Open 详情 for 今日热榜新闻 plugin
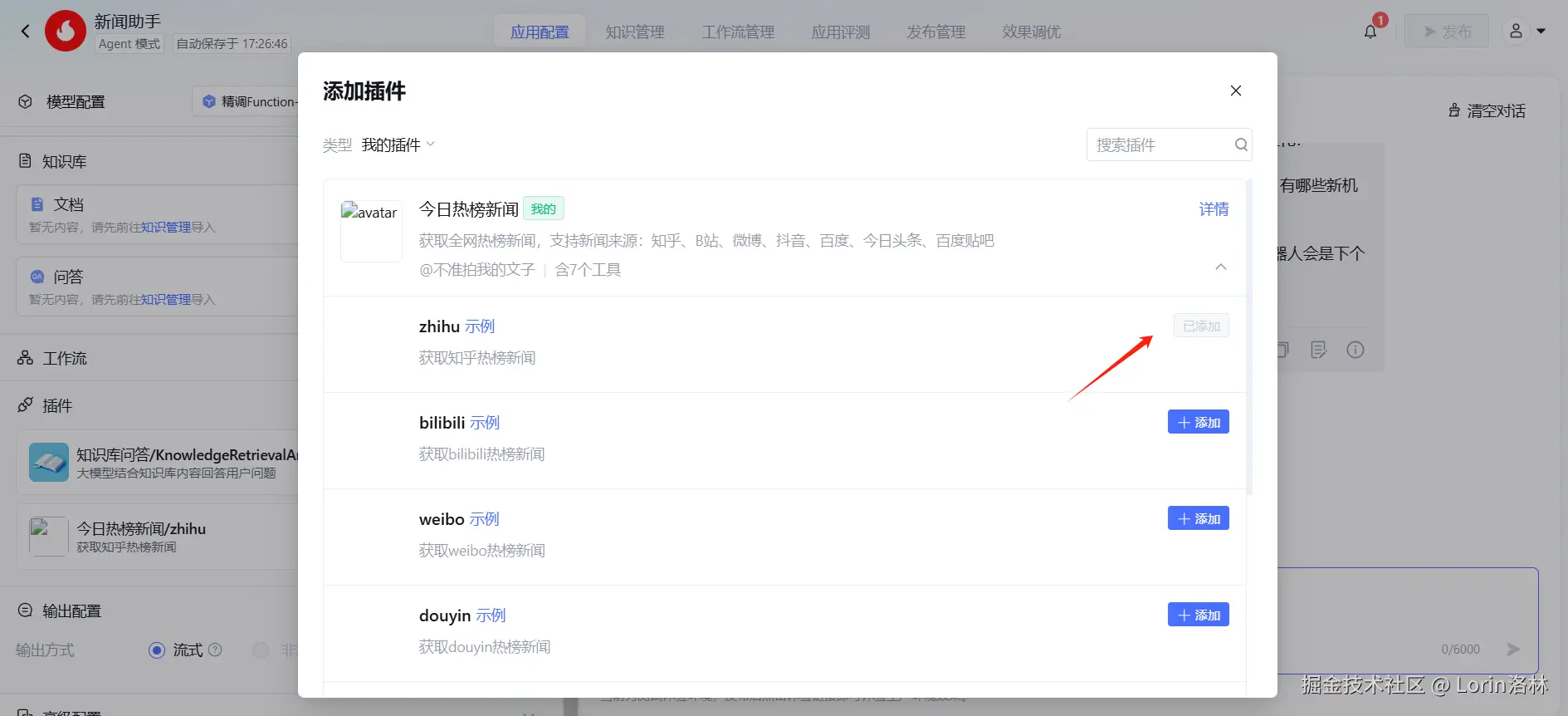The height and width of the screenshot is (716, 1568). coord(1214,208)
